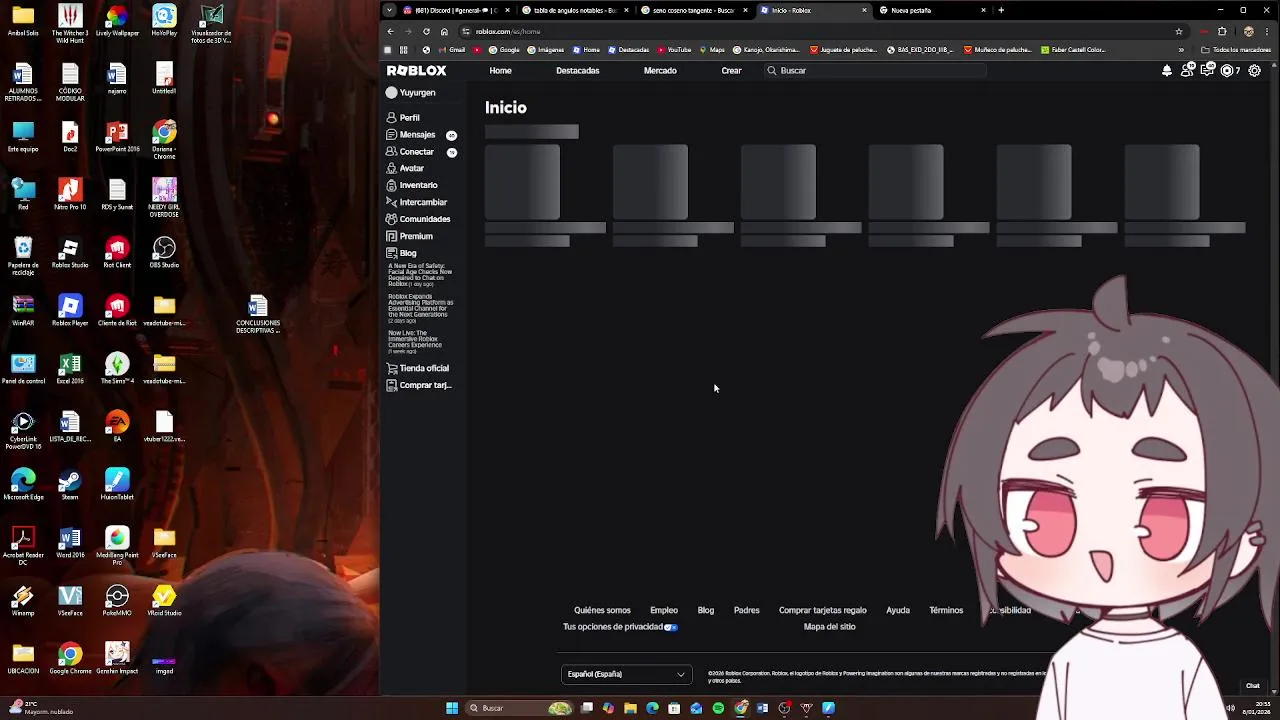
Task: Open Roblox Studio desktop shortcut
Action: [x=70, y=253]
